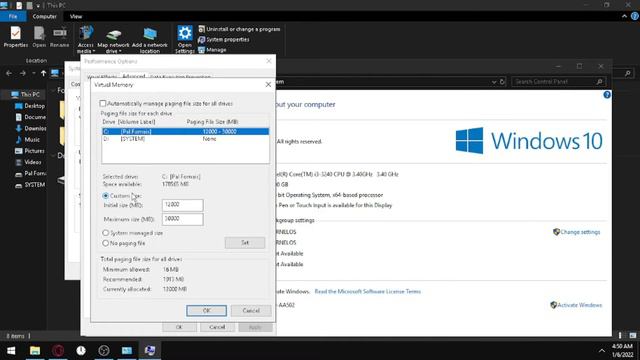
Task: Click the red circular Opera taskbar icon
Action: pyautogui.click(x=58, y=350)
